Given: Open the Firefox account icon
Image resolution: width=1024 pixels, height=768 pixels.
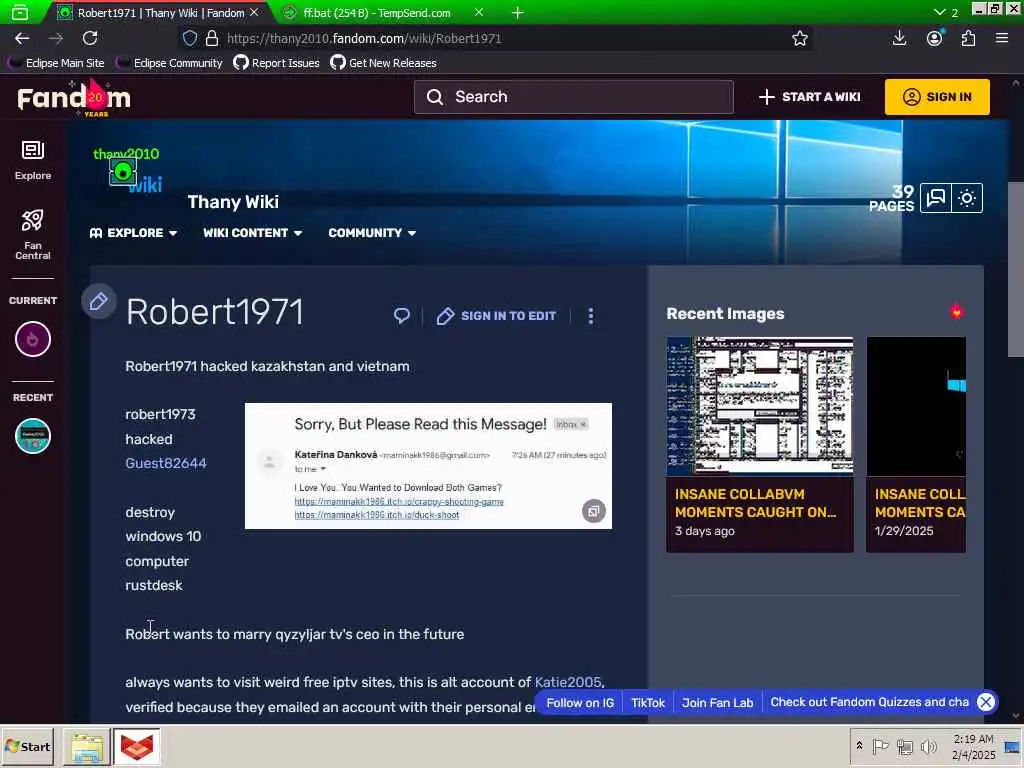Looking at the screenshot, I should pyautogui.click(x=935, y=39).
